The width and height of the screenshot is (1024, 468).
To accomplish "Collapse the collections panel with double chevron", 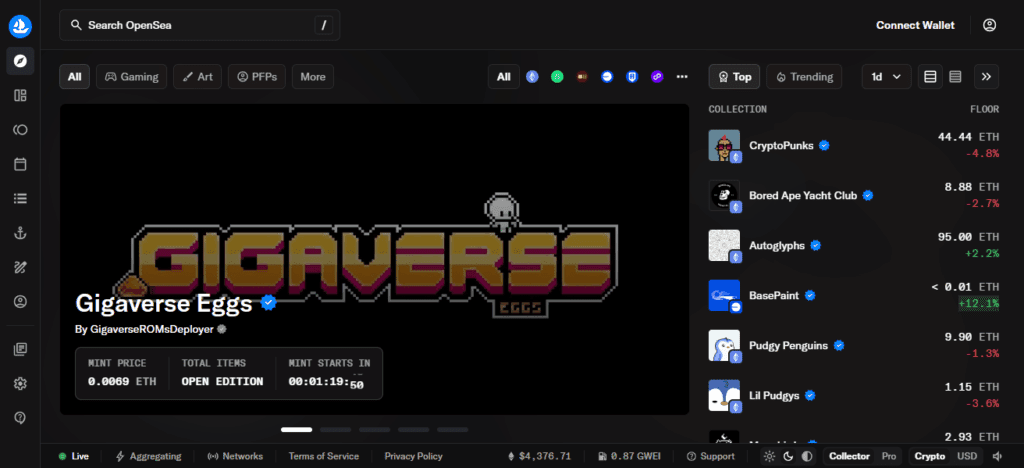I will tap(986, 76).
